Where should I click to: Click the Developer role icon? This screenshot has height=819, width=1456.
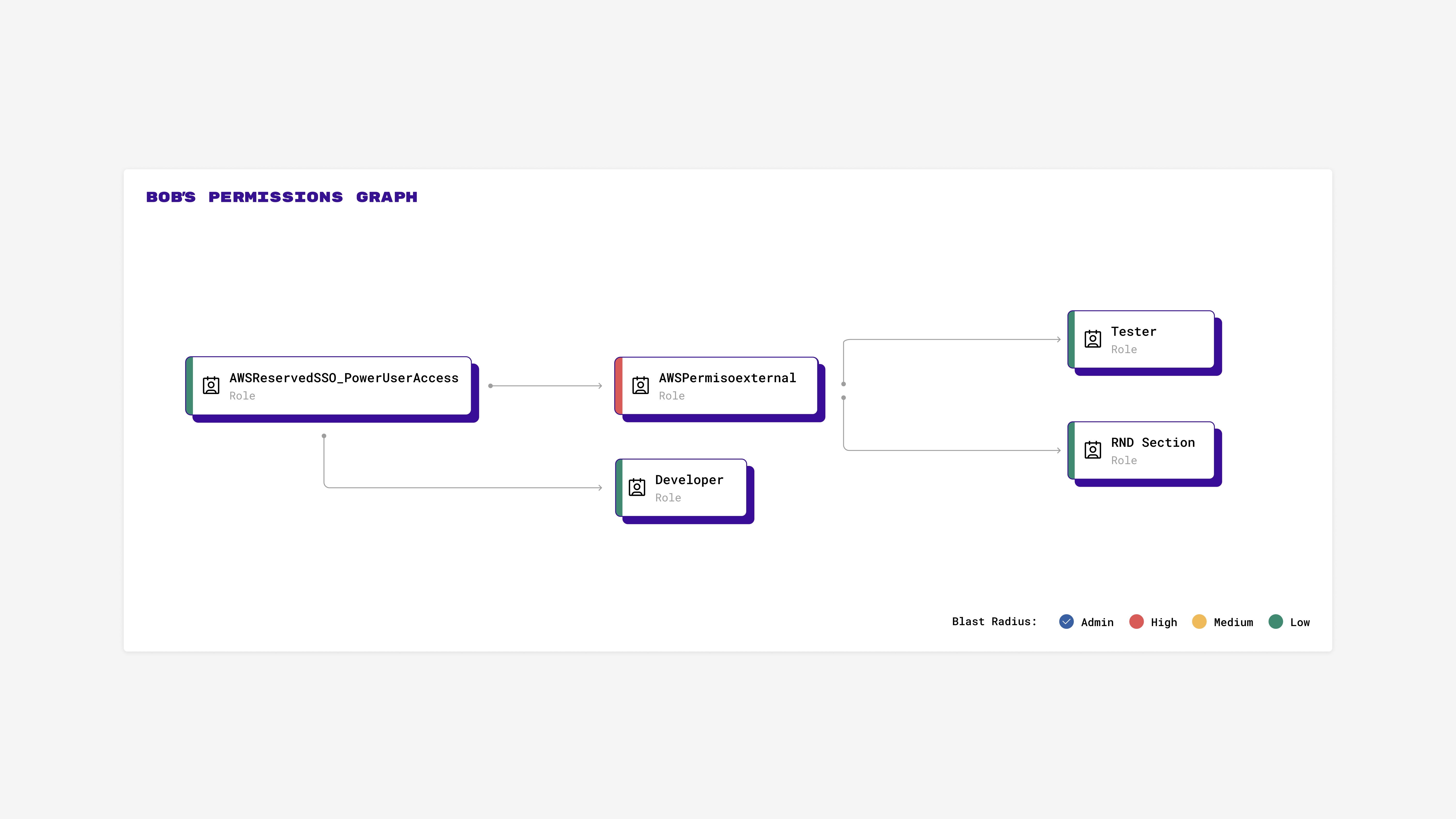tap(637, 487)
